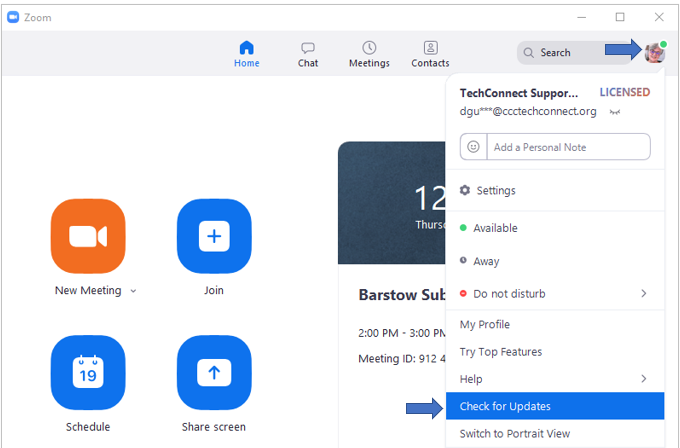The image size is (680, 448).
Task: Set status to Available
Action: (555, 228)
